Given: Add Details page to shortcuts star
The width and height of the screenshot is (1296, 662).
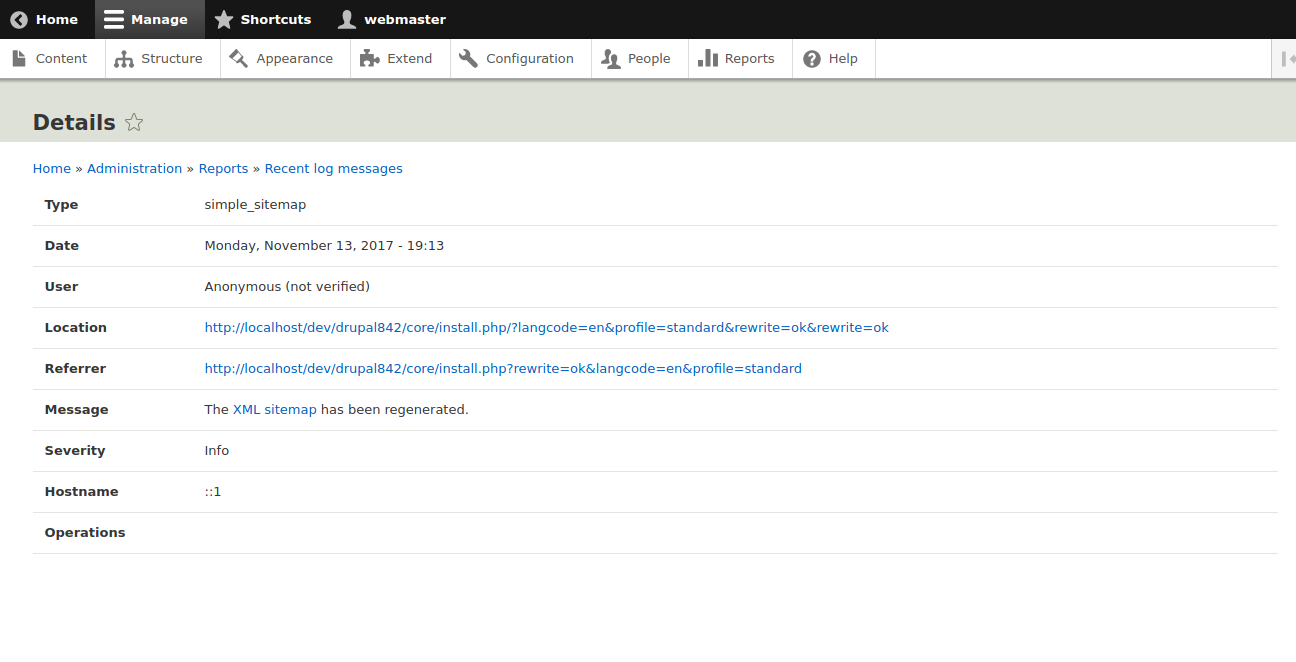Looking at the screenshot, I should coord(134,122).
